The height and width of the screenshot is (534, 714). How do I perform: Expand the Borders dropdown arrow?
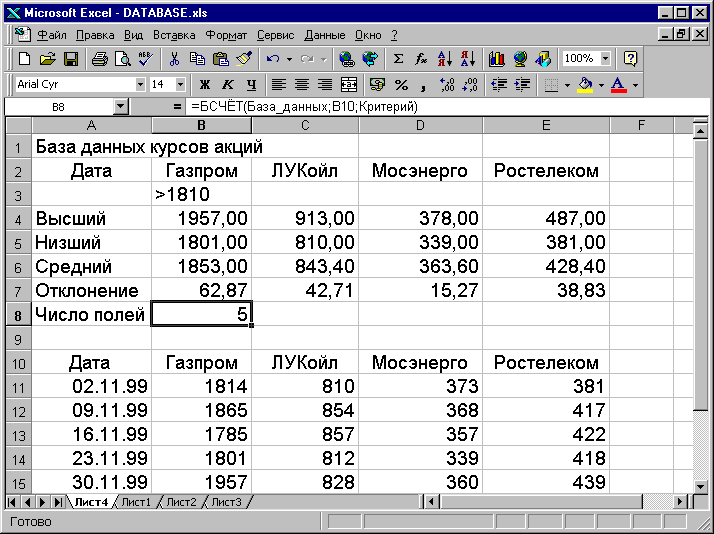pyautogui.click(x=567, y=85)
